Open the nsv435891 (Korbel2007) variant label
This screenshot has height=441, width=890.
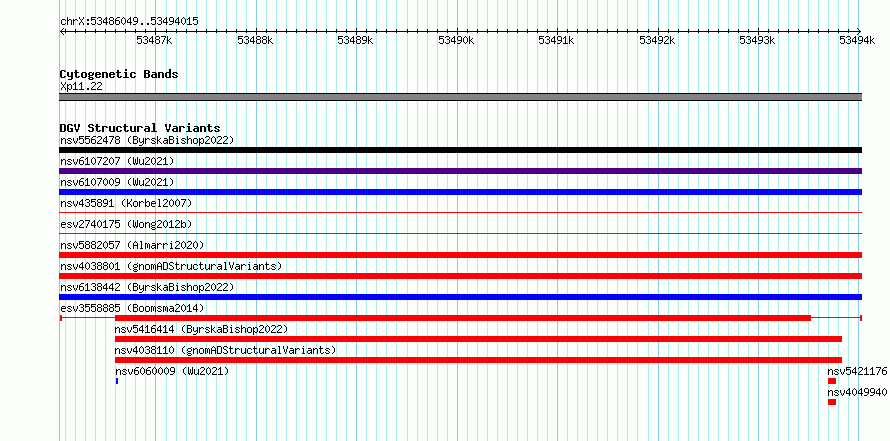point(126,203)
